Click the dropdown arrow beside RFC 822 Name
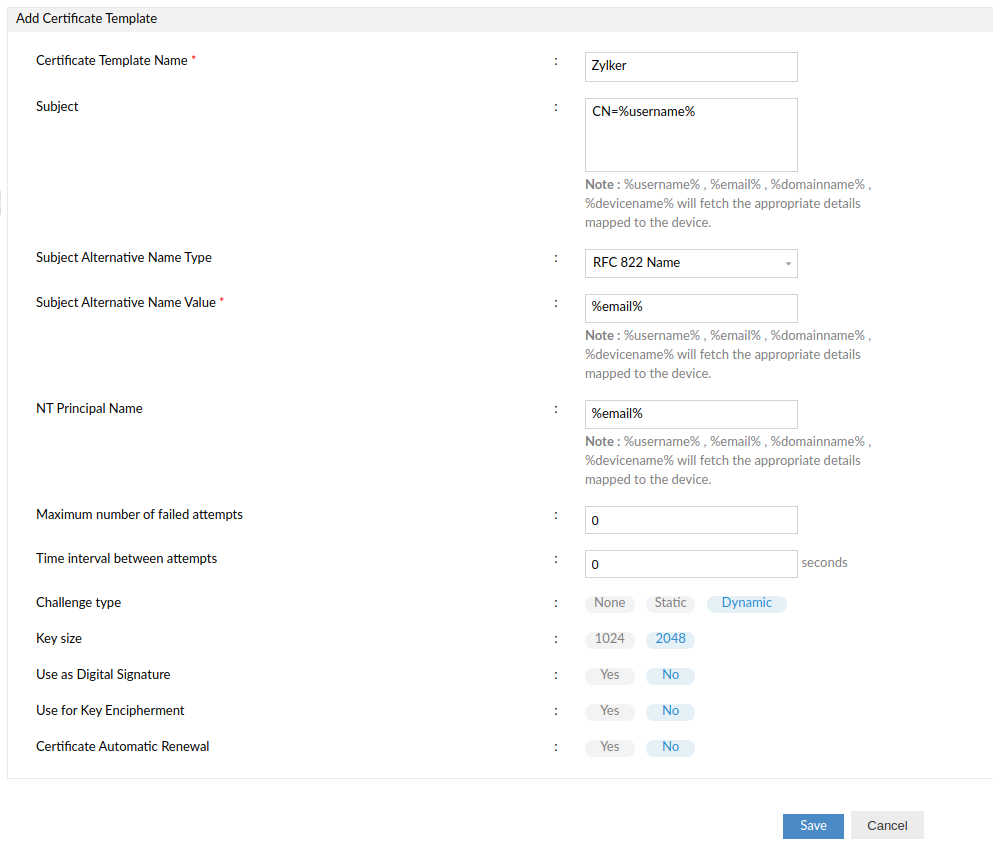 (788, 264)
